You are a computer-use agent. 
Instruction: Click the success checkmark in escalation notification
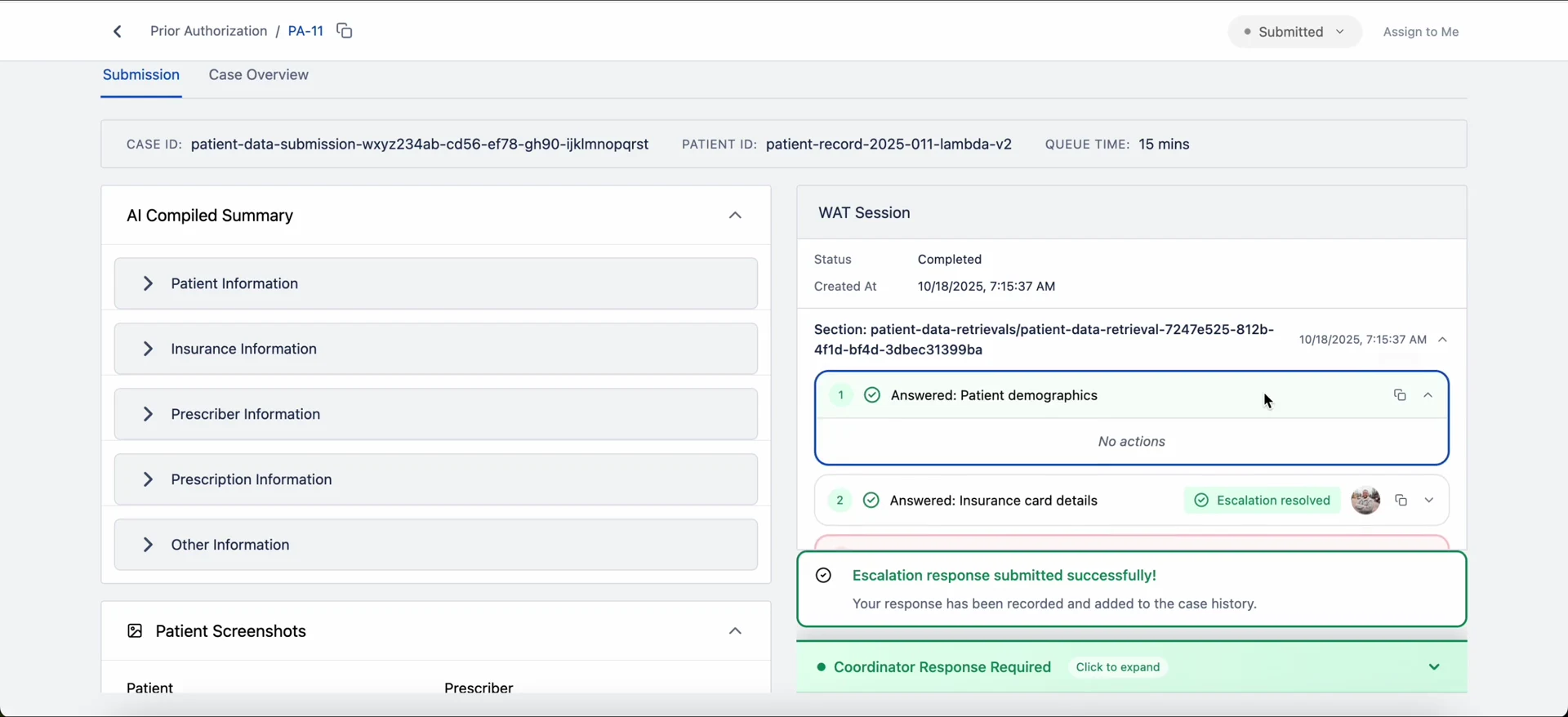(x=823, y=576)
